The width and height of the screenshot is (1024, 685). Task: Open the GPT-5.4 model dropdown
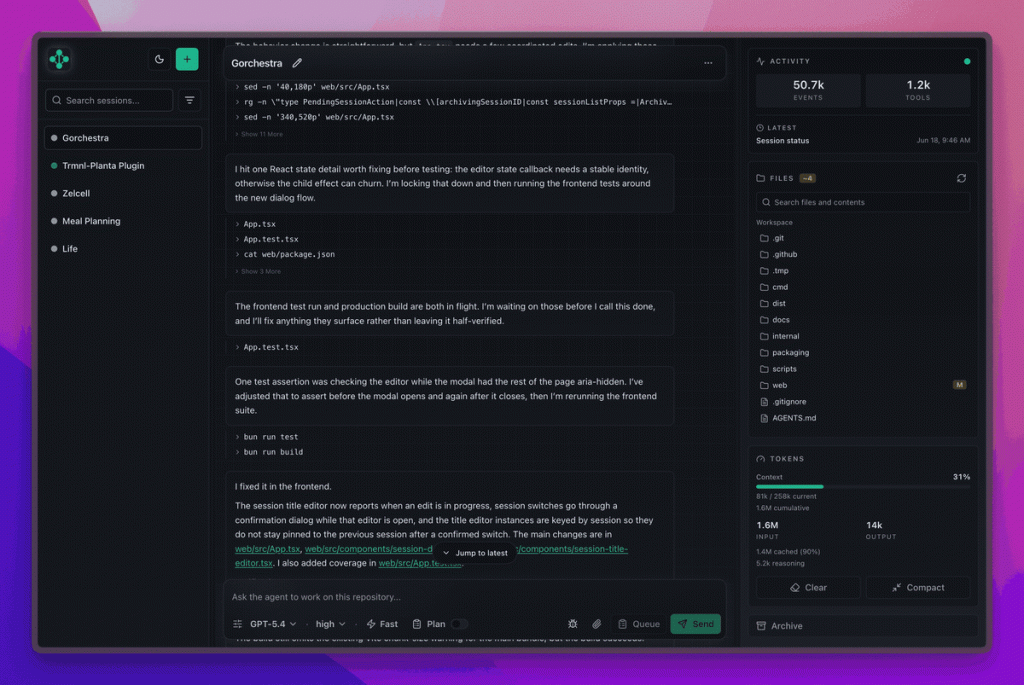[x=273, y=624]
